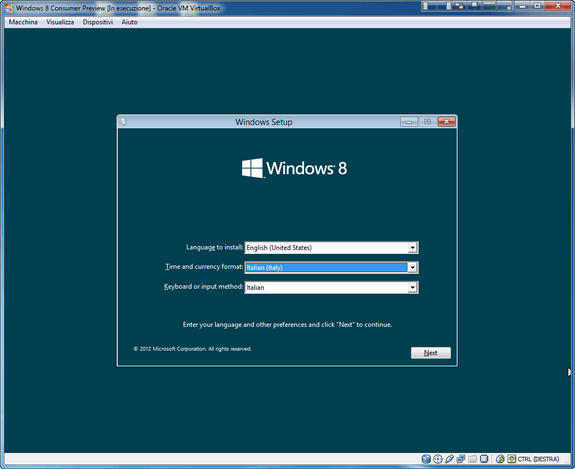Click the Windows Setup title bar icon
Screen dimensions: 575x469
point(123,122)
